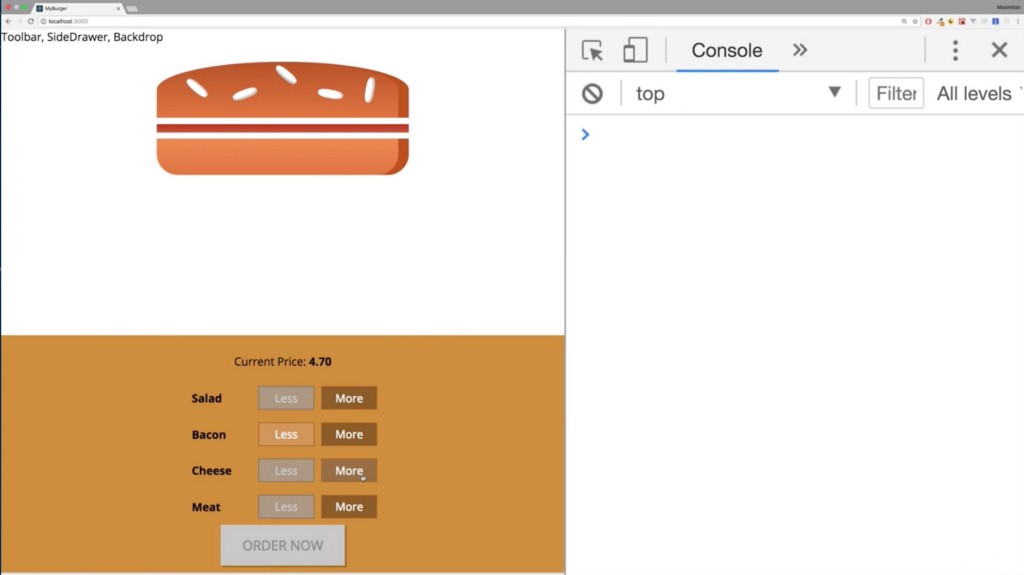The width and height of the screenshot is (1024, 575).
Task: Close the DevTools panel
Action: coord(999,50)
